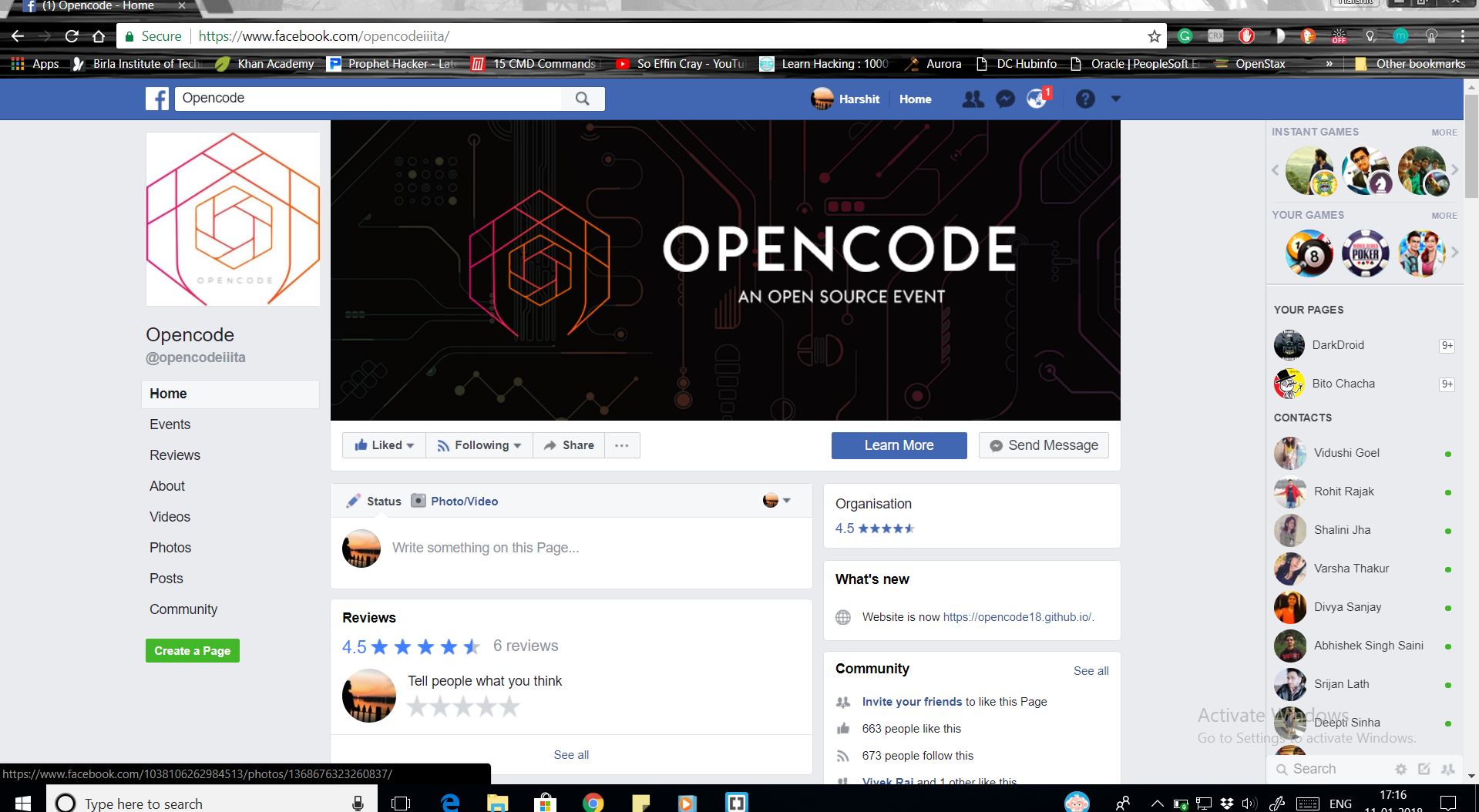
Task: Open notifications with the globe icon
Action: pyautogui.click(x=1037, y=99)
